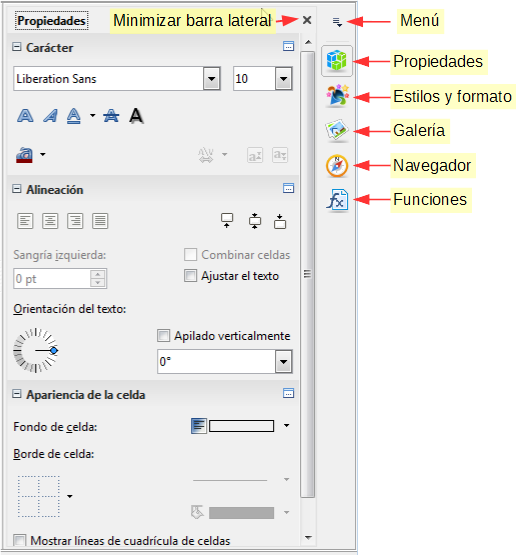Image resolution: width=516 pixels, height=555 pixels.
Task: Open the Estilos y formato deck
Action: [x=337, y=96]
